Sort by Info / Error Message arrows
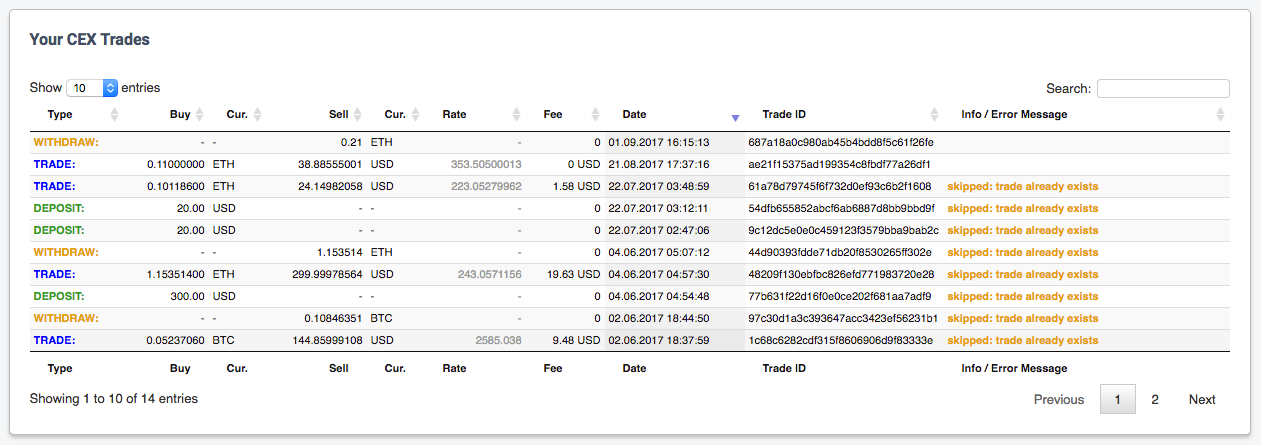 click(x=1220, y=115)
